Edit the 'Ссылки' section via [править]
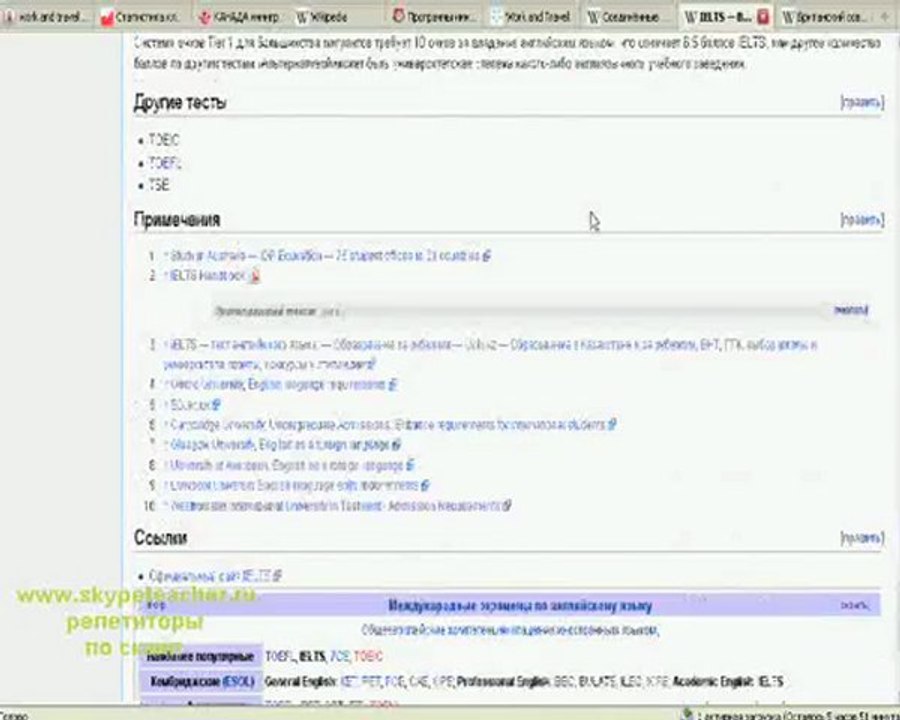900x720 pixels. pyautogui.click(x=862, y=538)
